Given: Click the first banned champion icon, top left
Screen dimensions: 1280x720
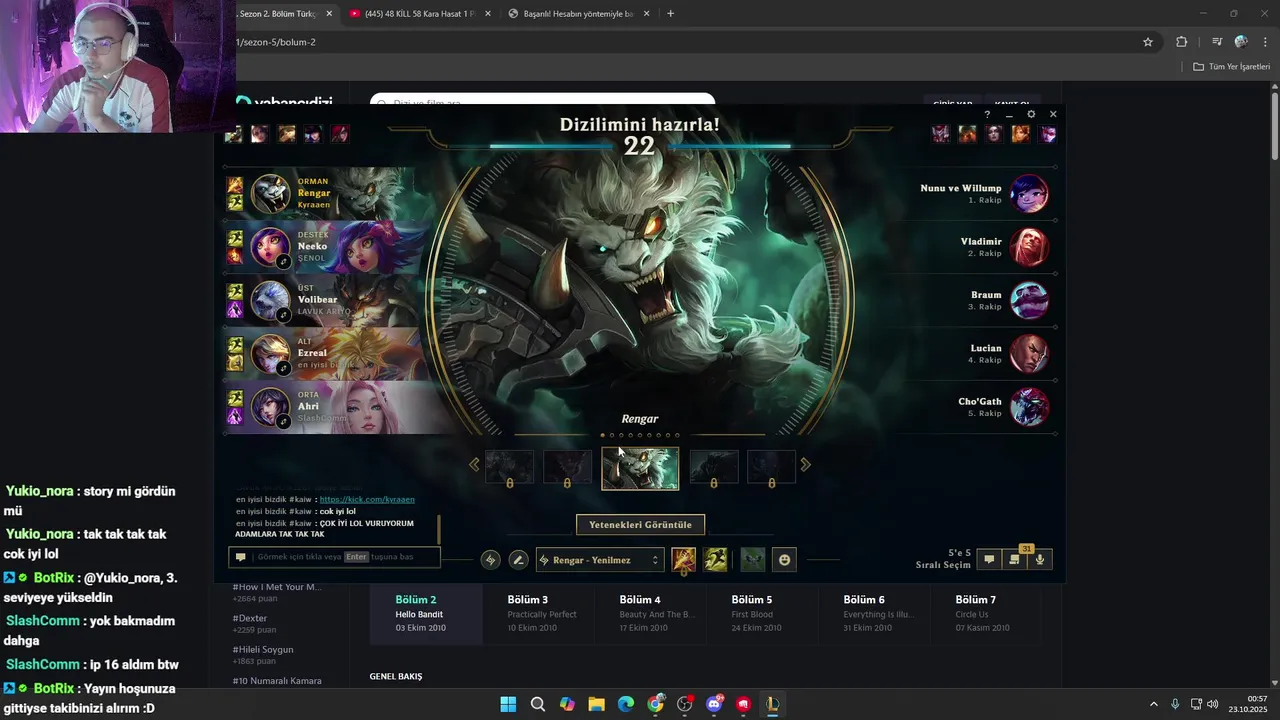Looking at the screenshot, I should coord(233,134).
